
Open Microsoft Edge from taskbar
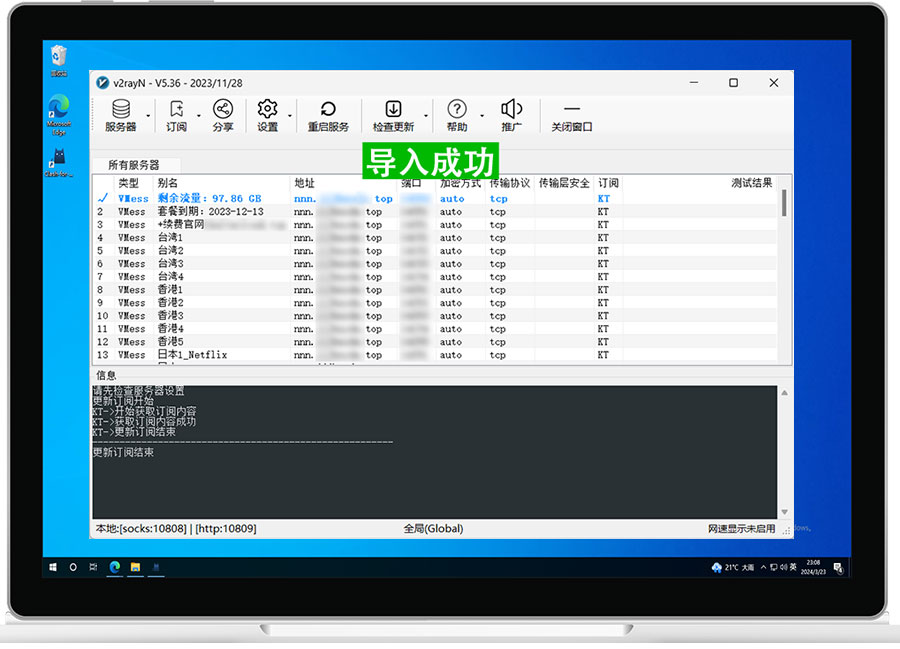point(114,567)
